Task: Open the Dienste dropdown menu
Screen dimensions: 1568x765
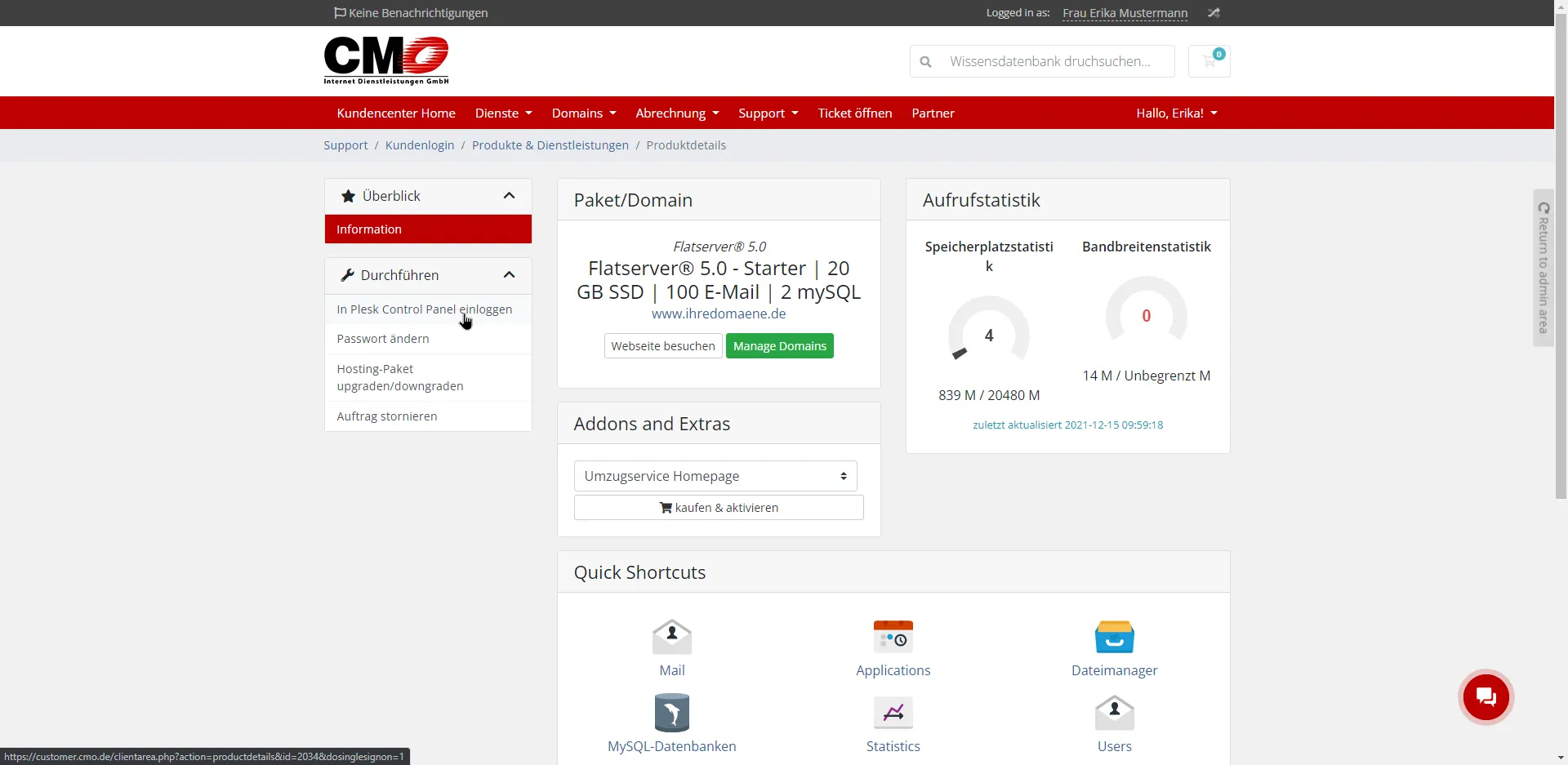Action: point(504,113)
